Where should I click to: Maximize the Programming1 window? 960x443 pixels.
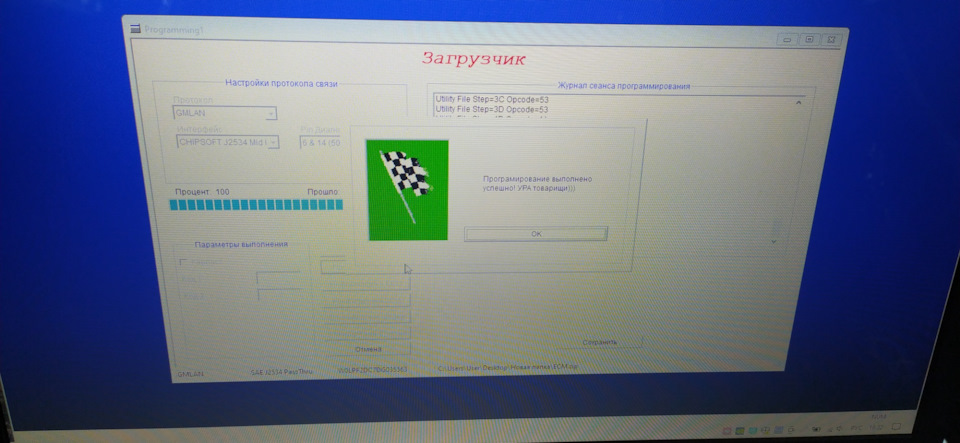tap(809, 39)
